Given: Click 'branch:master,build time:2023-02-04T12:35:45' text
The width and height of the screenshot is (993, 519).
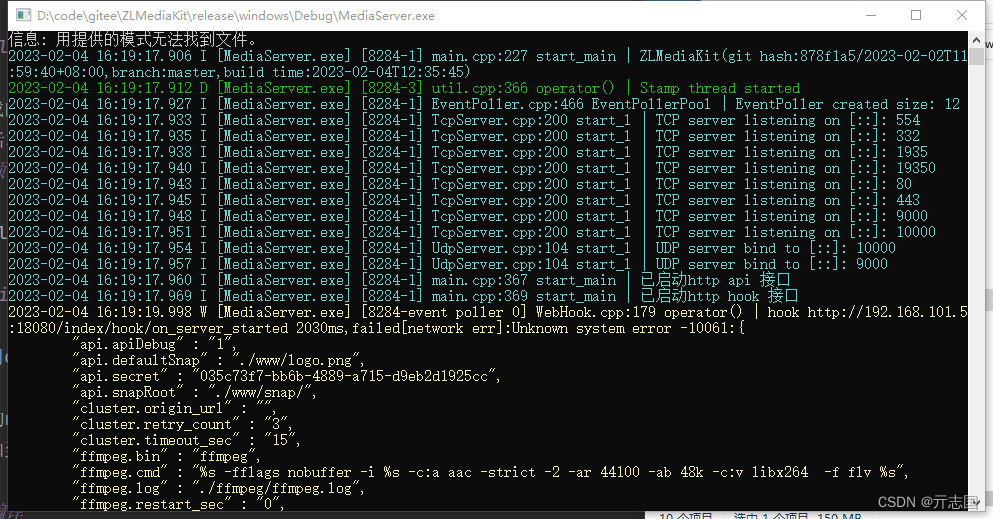Looking at the screenshot, I should click(291, 72).
